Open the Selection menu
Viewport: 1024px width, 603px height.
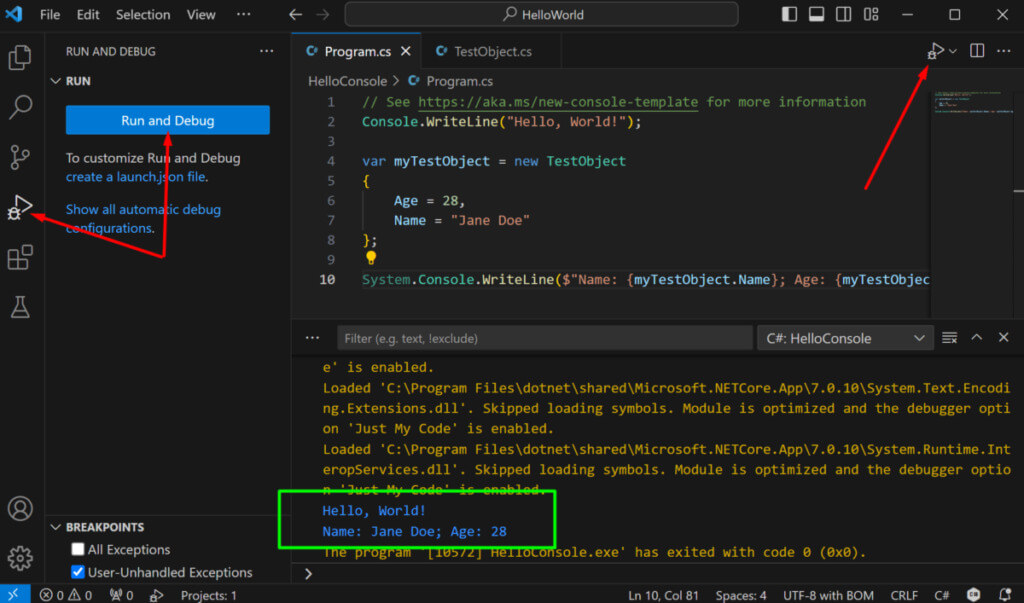(142, 14)
